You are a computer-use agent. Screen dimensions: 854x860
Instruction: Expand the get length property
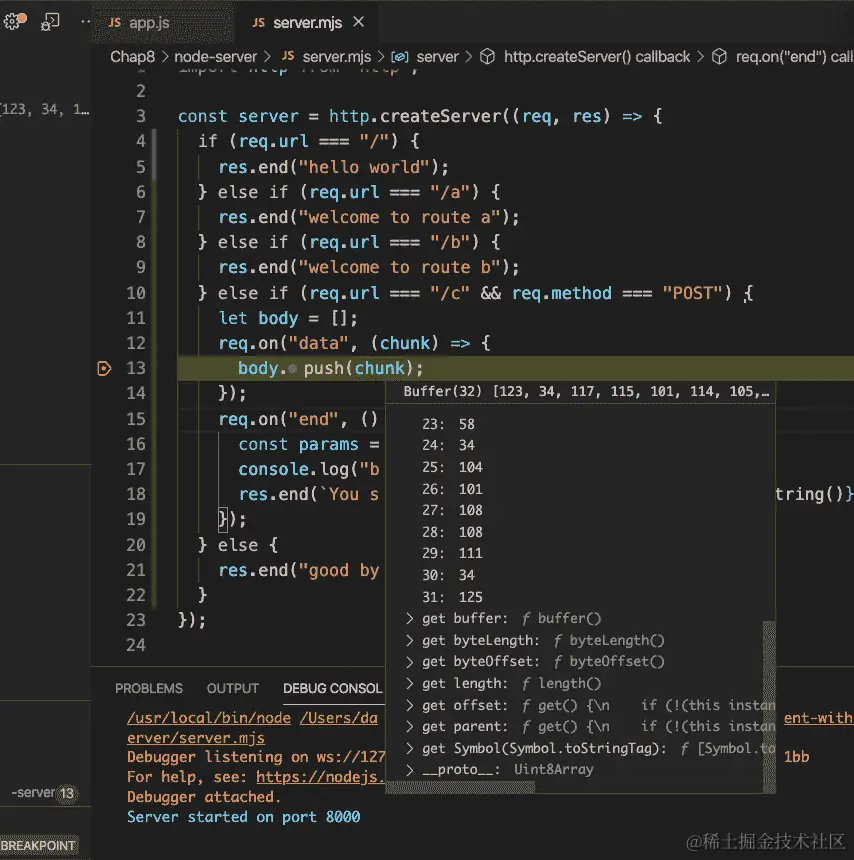(x=410, y=683)
